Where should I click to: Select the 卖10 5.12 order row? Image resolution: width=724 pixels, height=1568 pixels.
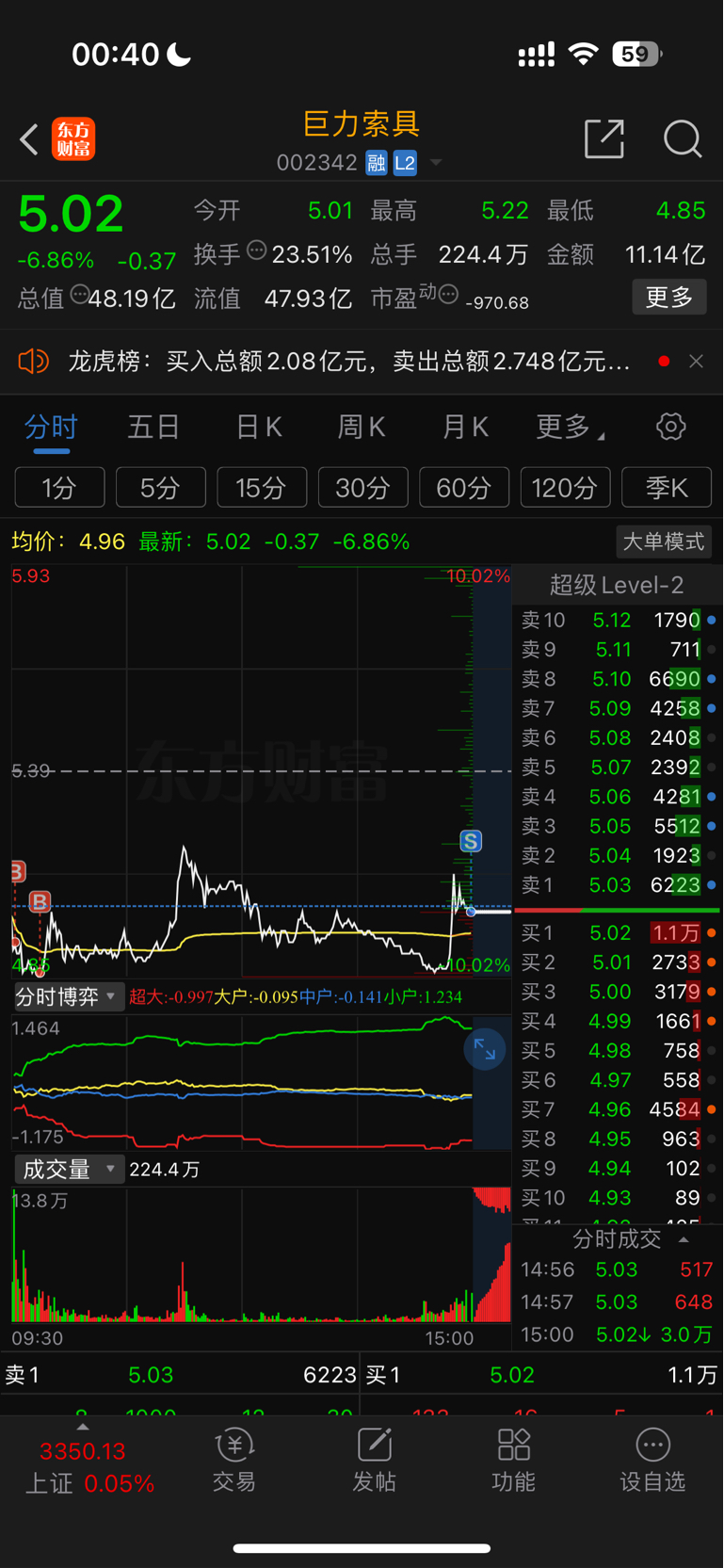click(x=618, y=620)
